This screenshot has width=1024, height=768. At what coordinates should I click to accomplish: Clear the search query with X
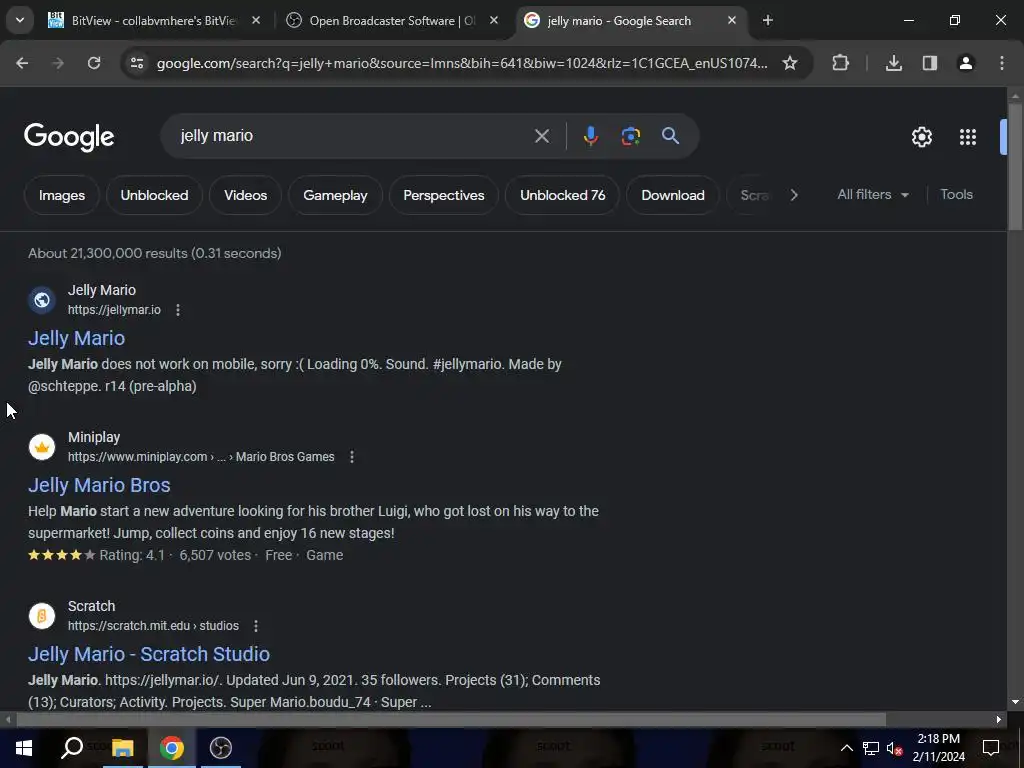pos(542,136)
